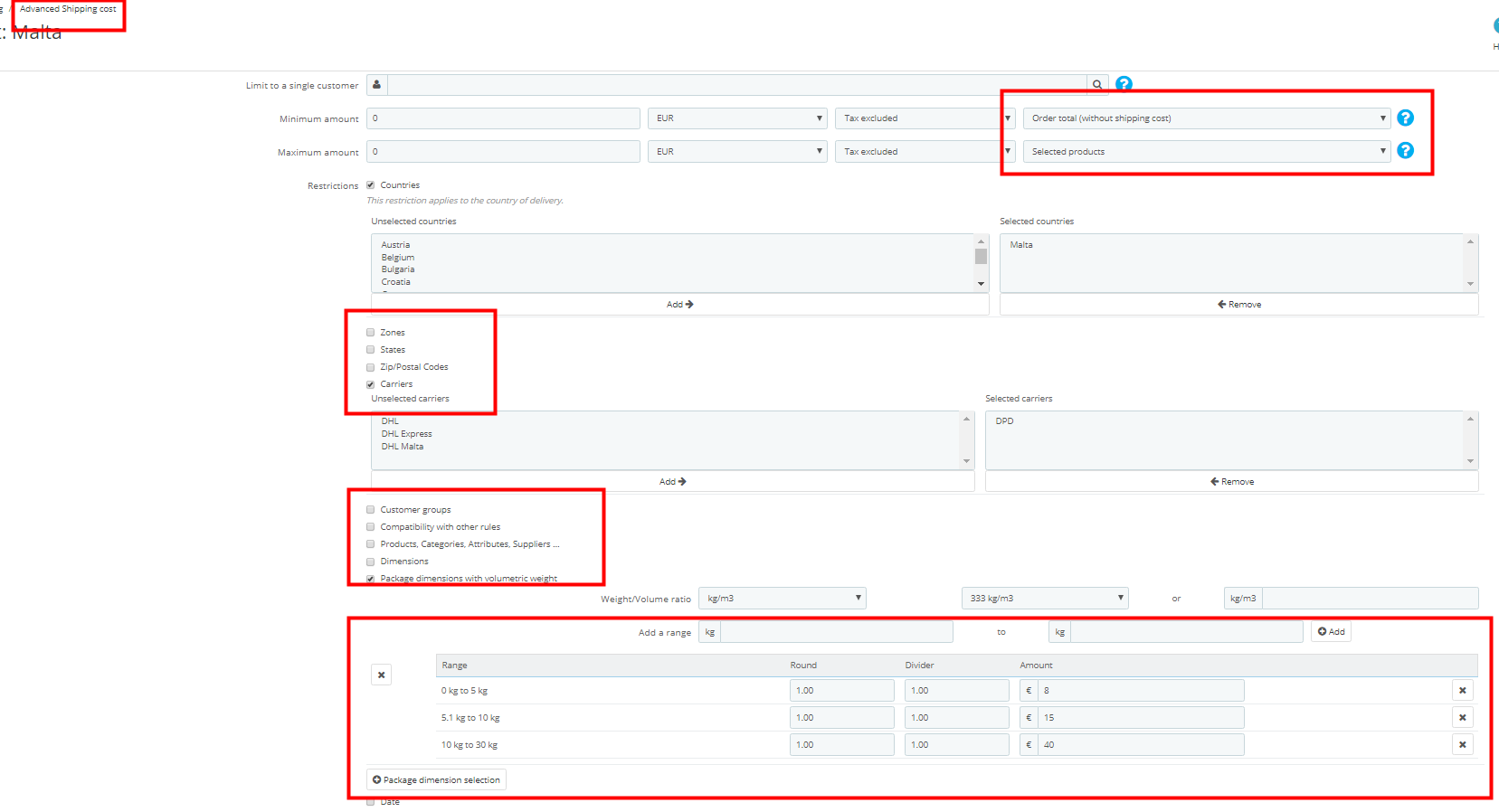
Task: Click help icon next to Selected products dropdown
Action: pos(1405,150)
